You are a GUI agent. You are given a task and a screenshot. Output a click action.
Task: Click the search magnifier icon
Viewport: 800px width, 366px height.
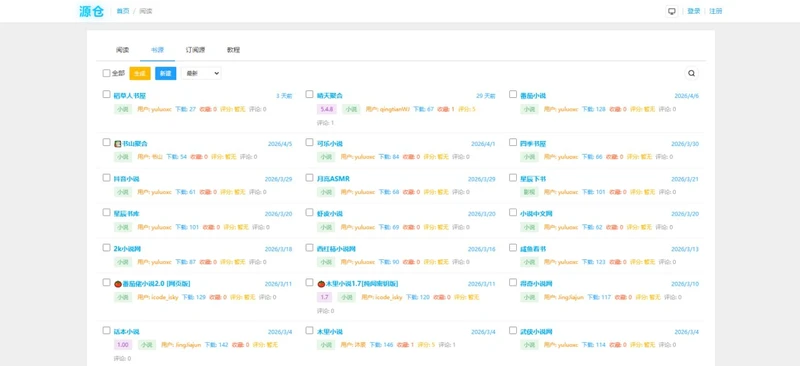[691, 74]
